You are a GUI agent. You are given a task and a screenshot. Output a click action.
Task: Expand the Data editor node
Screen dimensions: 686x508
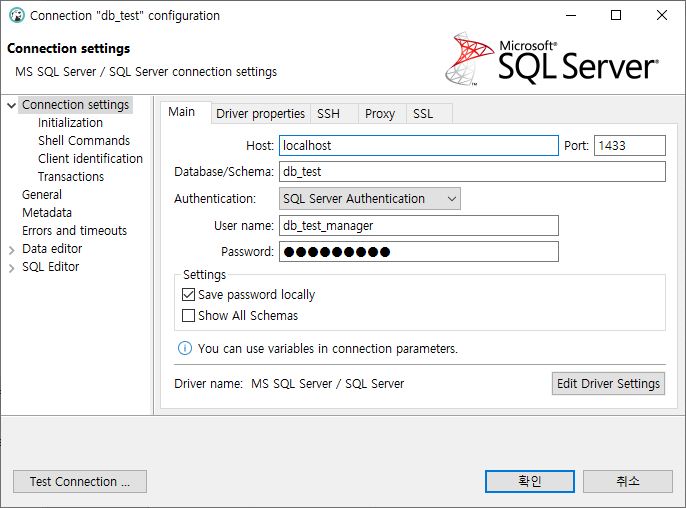pyautogui.click(x=12, y=250)
